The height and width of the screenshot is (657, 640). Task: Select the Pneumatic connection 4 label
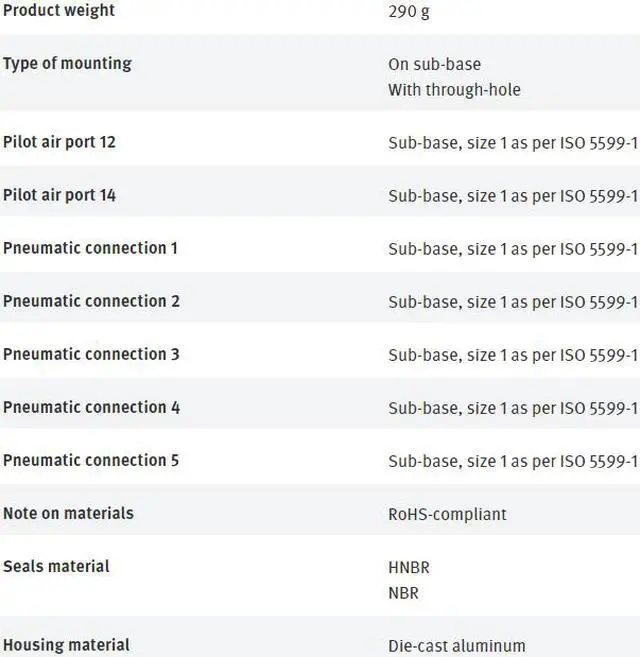91,407
